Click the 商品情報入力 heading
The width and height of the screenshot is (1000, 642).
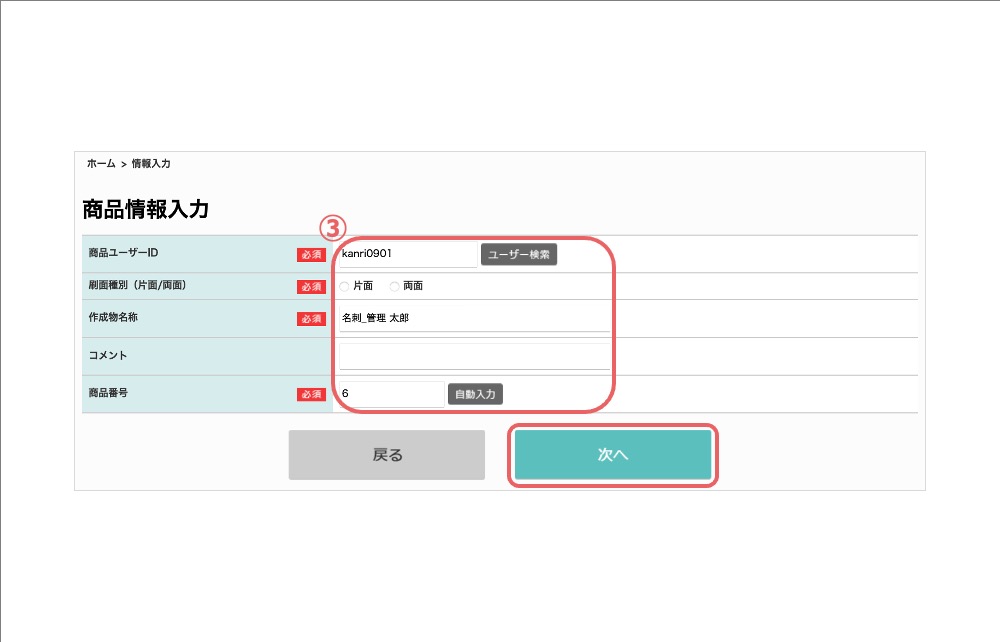click(x=145, y=209)
